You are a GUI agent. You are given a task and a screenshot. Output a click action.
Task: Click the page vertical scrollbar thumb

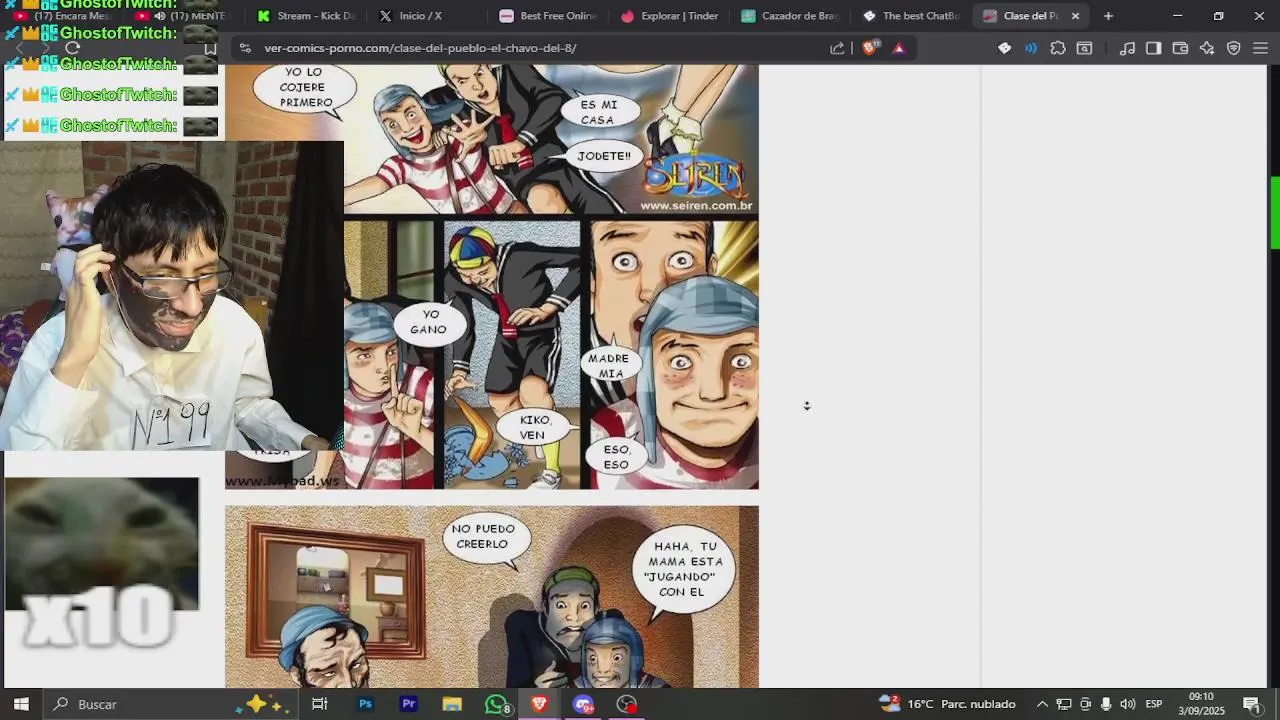click(x=1275, y=213)
